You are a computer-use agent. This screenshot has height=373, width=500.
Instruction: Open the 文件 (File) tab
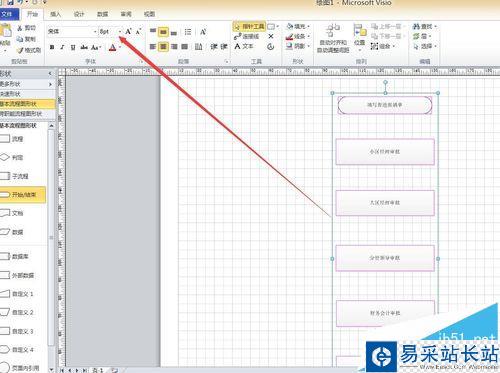tap(7, 14)
